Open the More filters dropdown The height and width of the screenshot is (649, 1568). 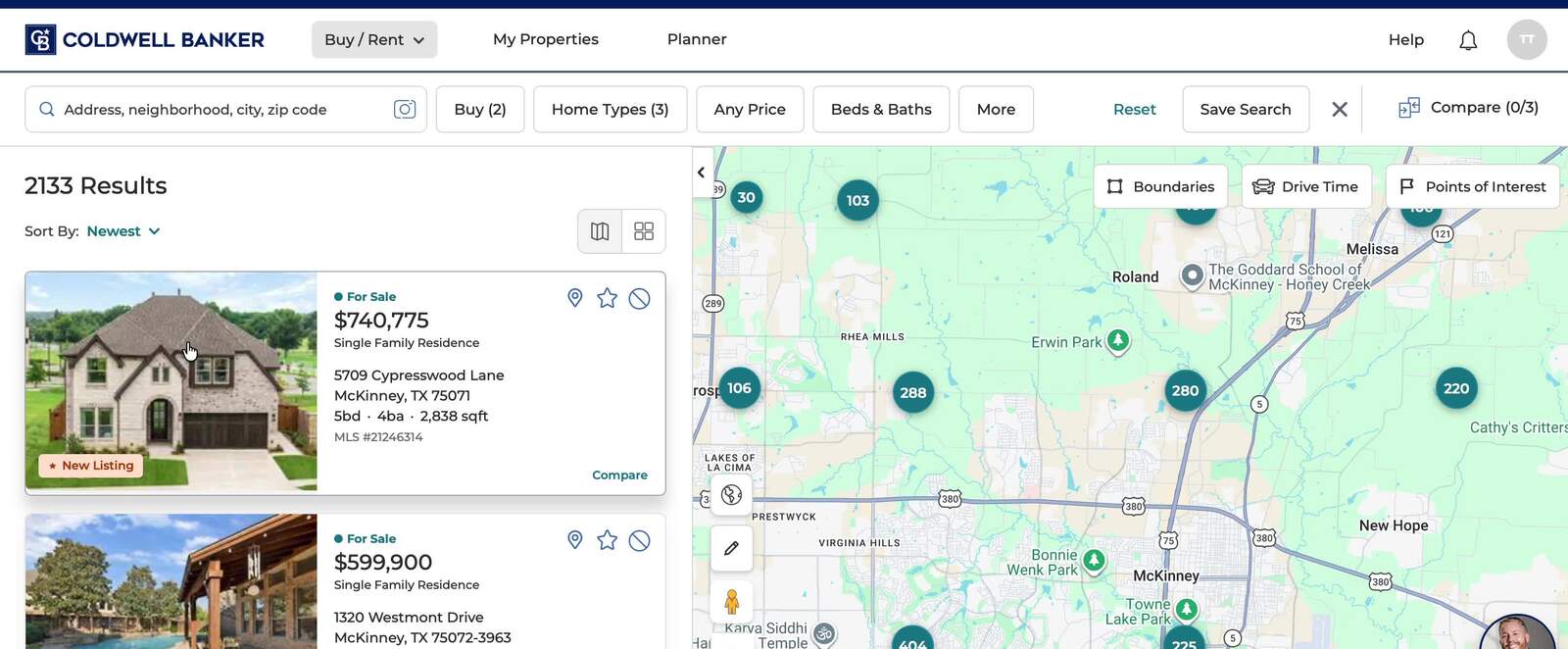996,109
